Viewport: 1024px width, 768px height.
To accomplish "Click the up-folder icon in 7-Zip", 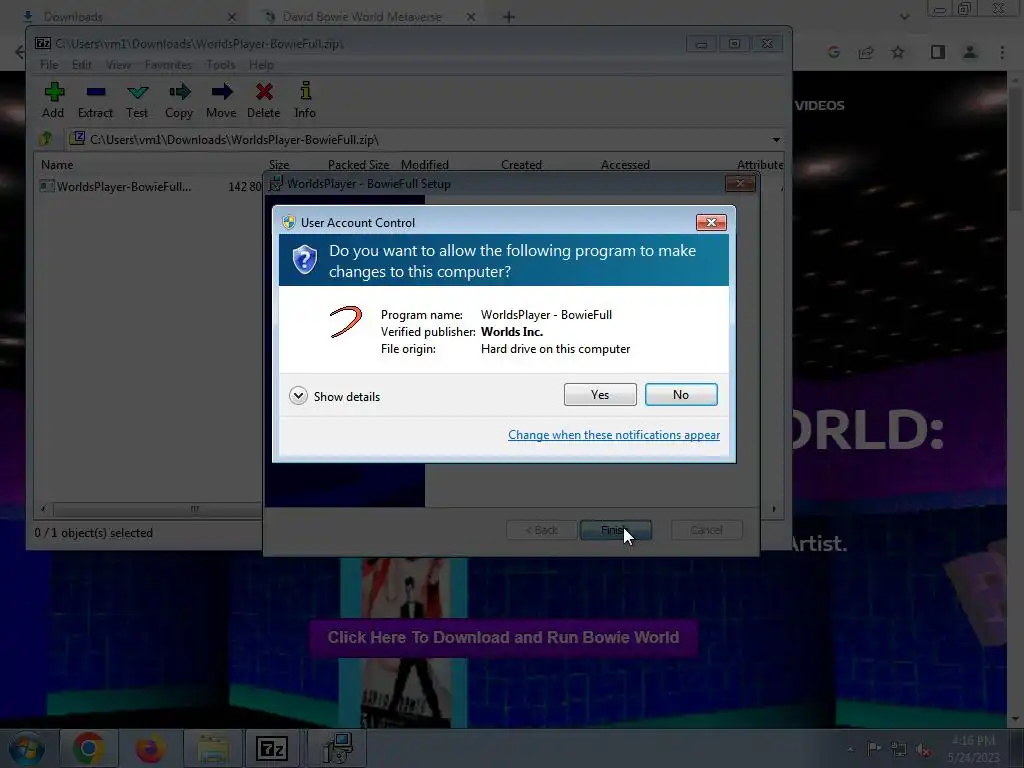I will 46,139.
